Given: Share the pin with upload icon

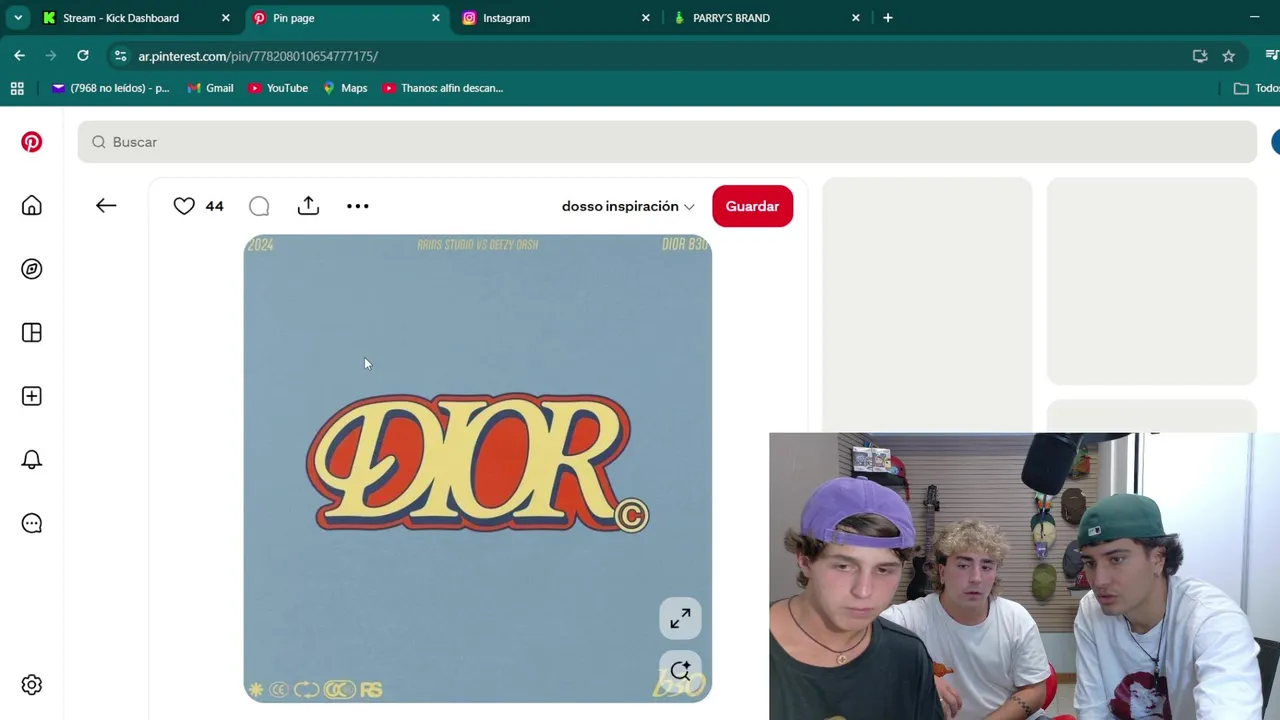Looking at the screenshot, I should 308,206.
